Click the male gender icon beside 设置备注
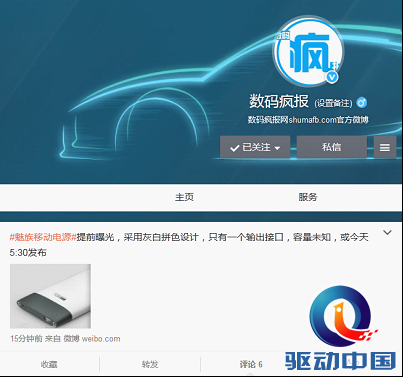The image size is (403, 377). tap(362, 103)
